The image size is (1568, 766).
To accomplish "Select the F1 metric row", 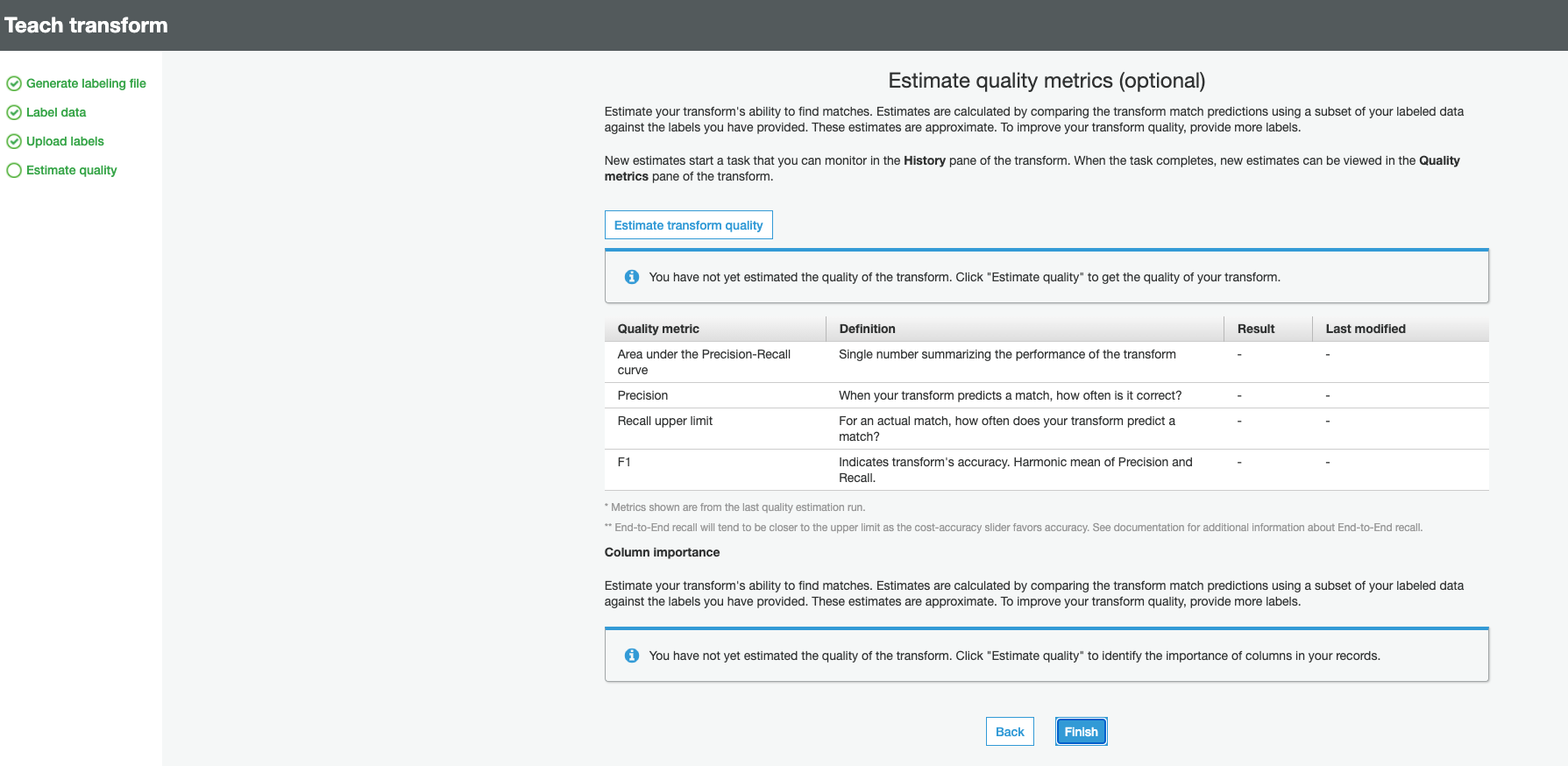I will (624, 463).
